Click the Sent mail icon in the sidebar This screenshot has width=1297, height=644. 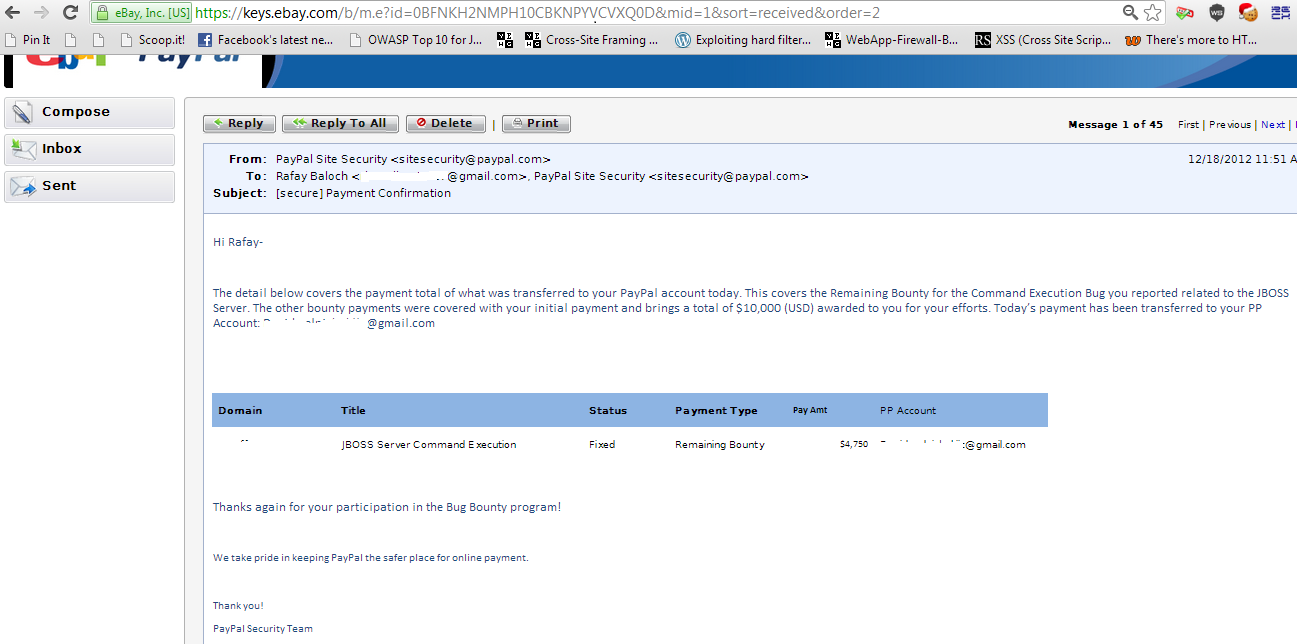coord(24,186)
